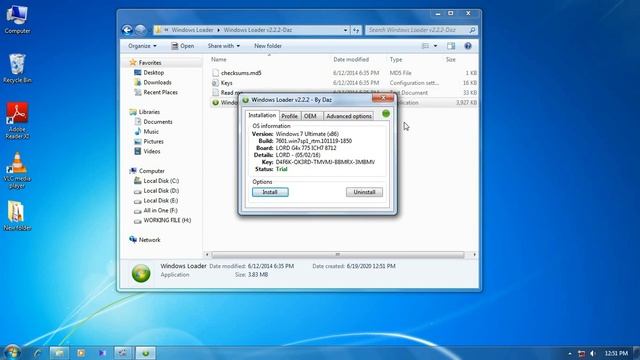
Task: Select Favorites in navigation pane
Action: tap(150, 63)
